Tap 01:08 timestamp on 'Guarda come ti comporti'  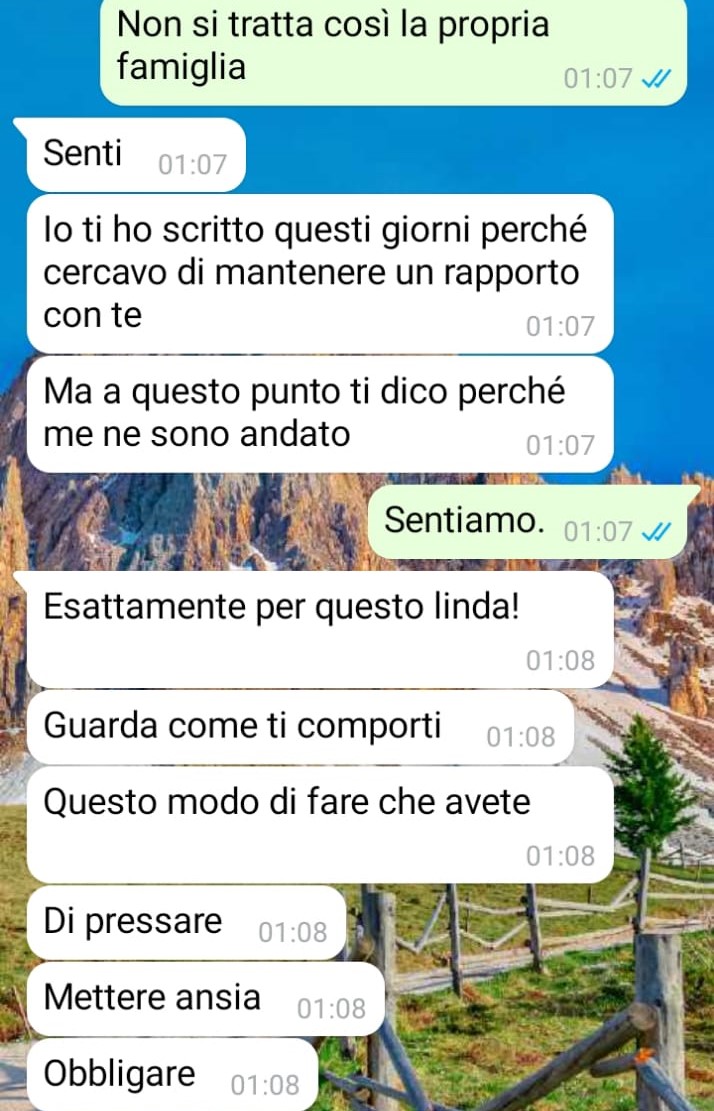[x=521, y=737]
